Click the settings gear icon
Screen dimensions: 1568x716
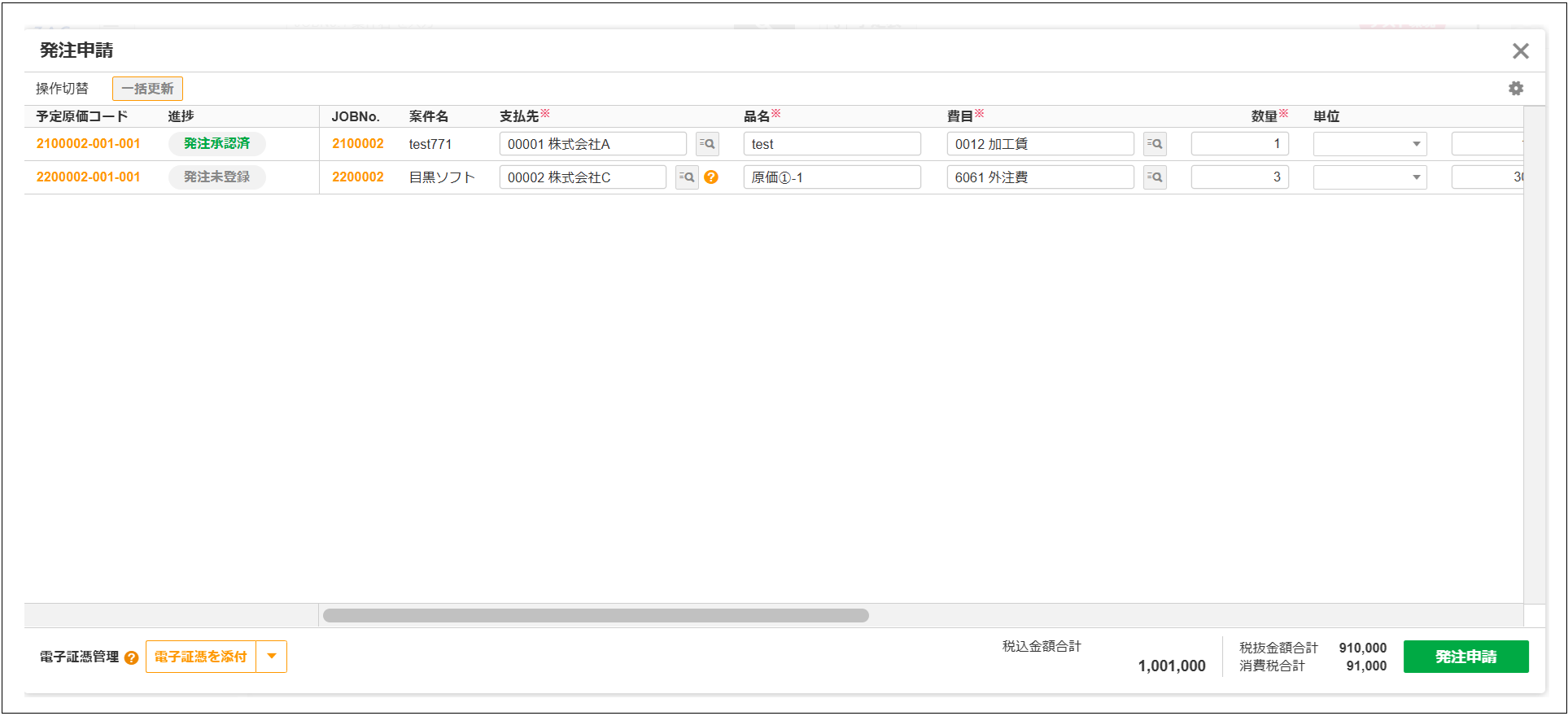click(1515, 89)
